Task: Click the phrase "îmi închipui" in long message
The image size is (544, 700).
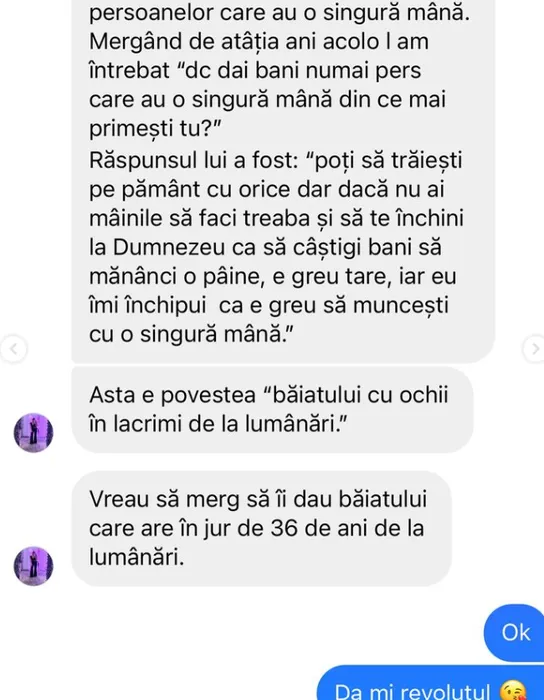Action: (147, 306)
